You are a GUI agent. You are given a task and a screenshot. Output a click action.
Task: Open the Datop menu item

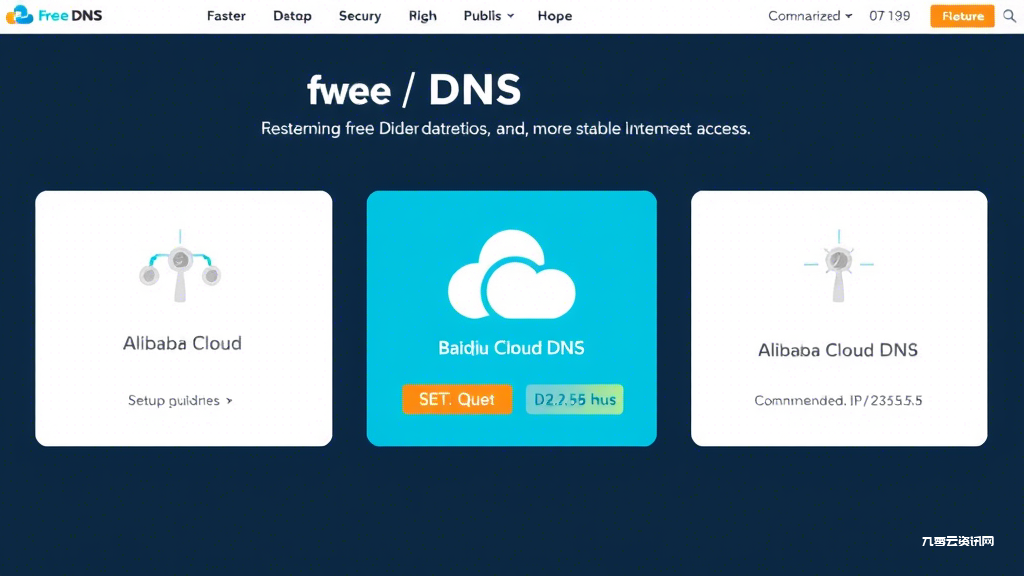tap(292, 16)
